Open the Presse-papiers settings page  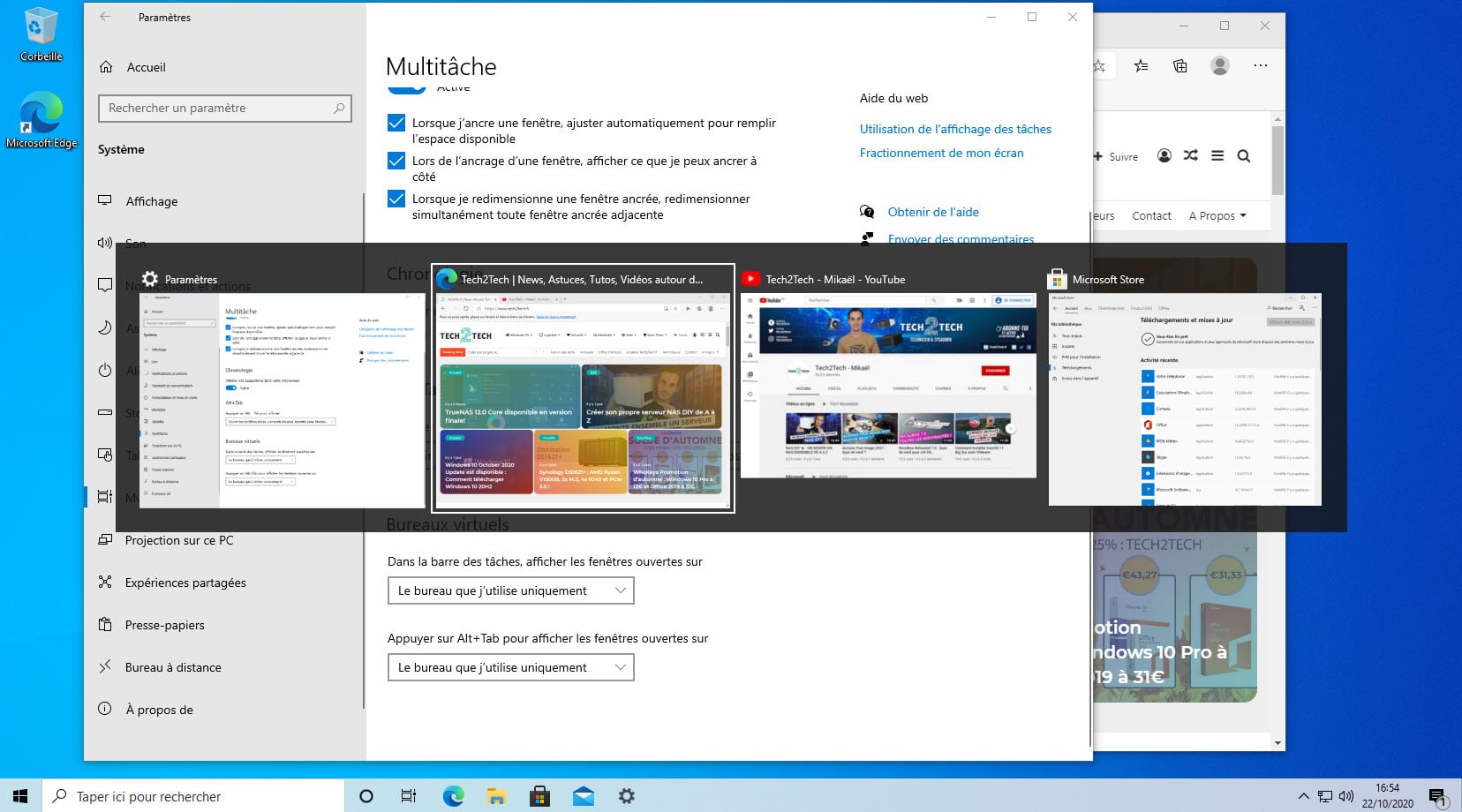(x=164, y=625)
